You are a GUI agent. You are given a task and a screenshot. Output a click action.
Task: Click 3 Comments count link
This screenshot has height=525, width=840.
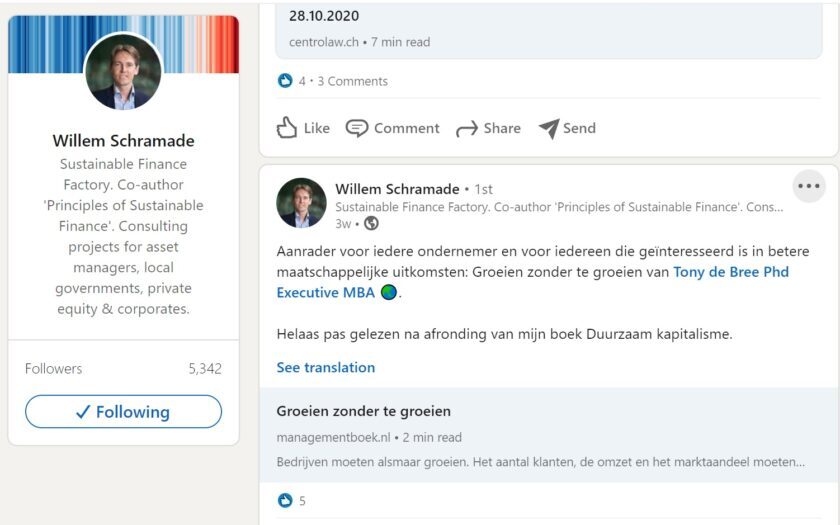(x=352, y=81)
